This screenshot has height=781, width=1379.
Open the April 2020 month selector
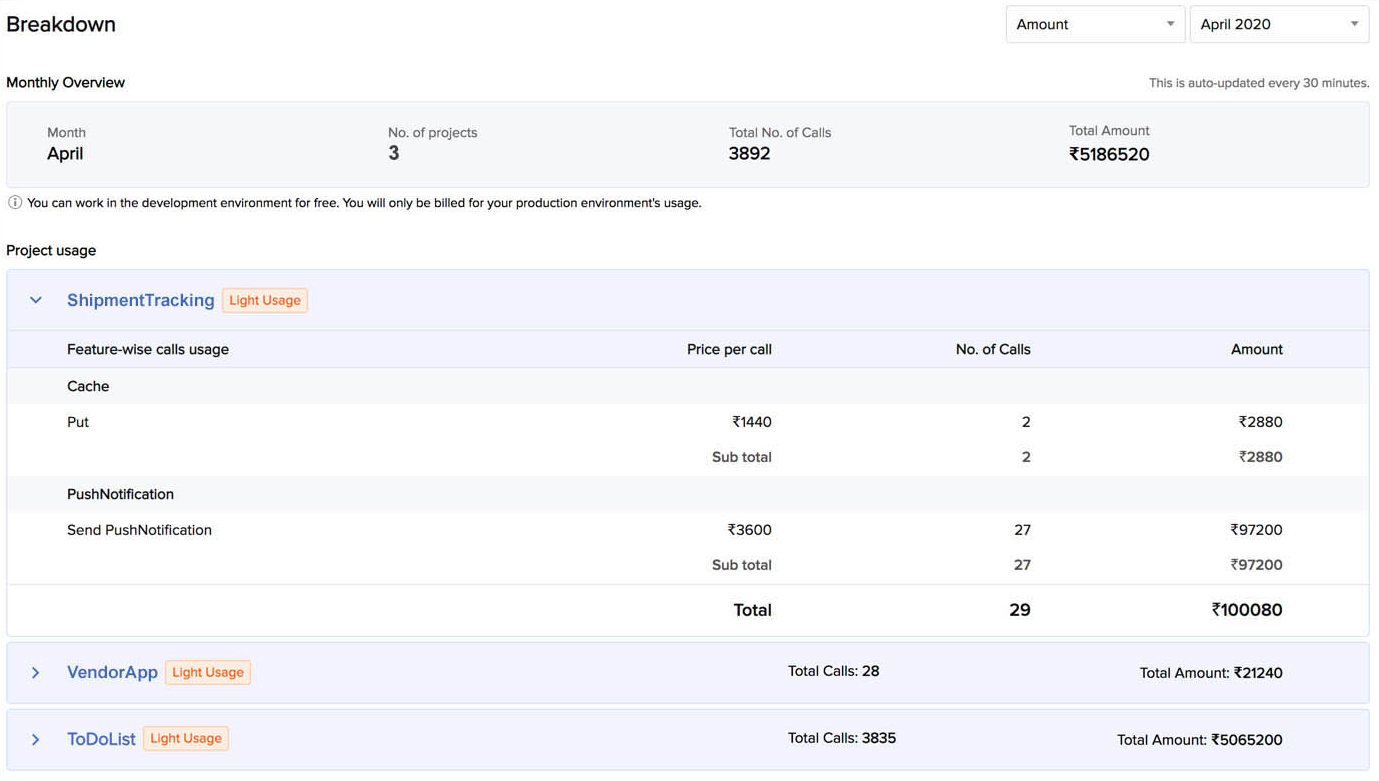pyautogui.click(x=1279, y=23)
